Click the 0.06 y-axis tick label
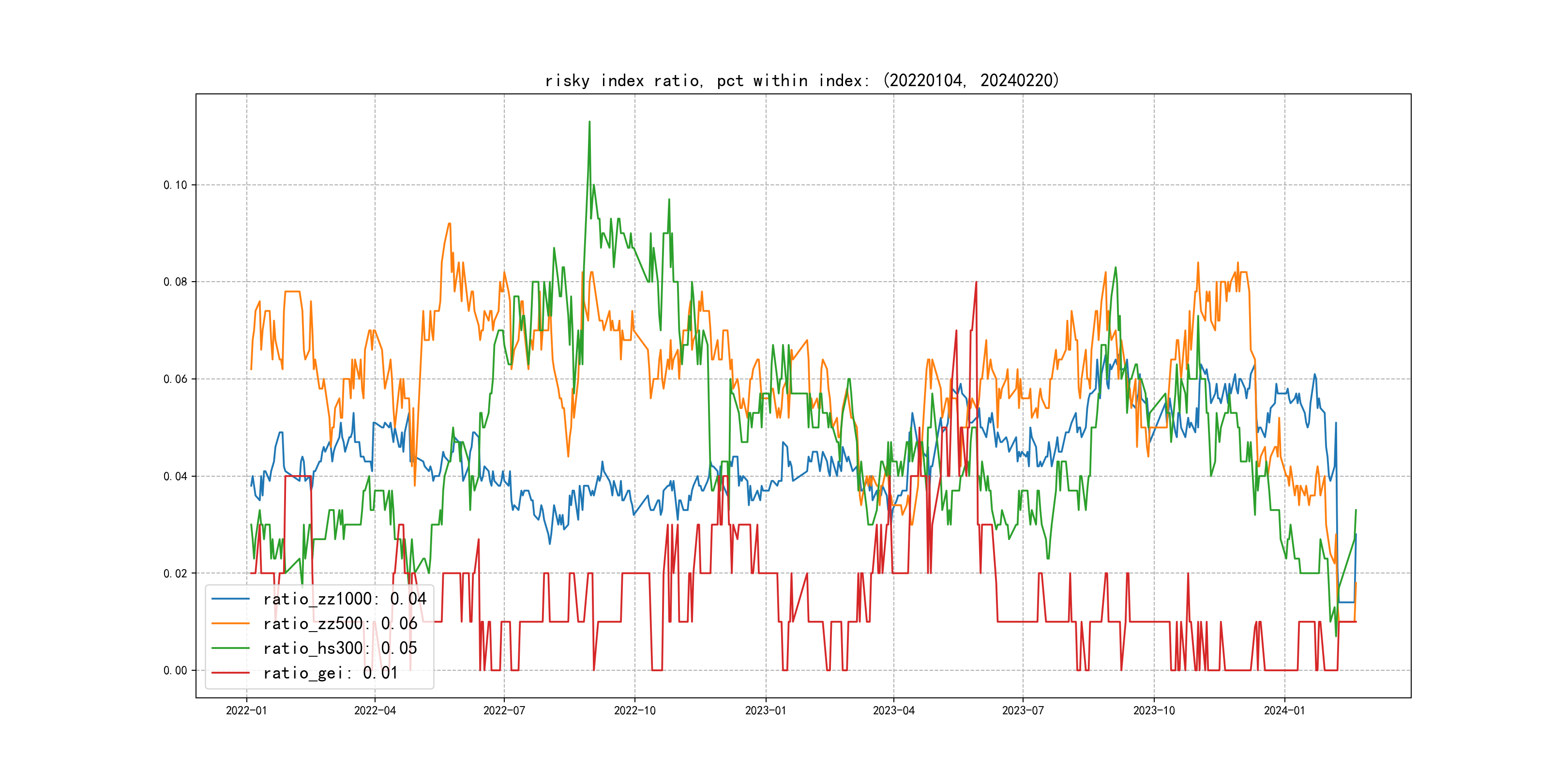 pyautogui.click(x=175, y=379)
